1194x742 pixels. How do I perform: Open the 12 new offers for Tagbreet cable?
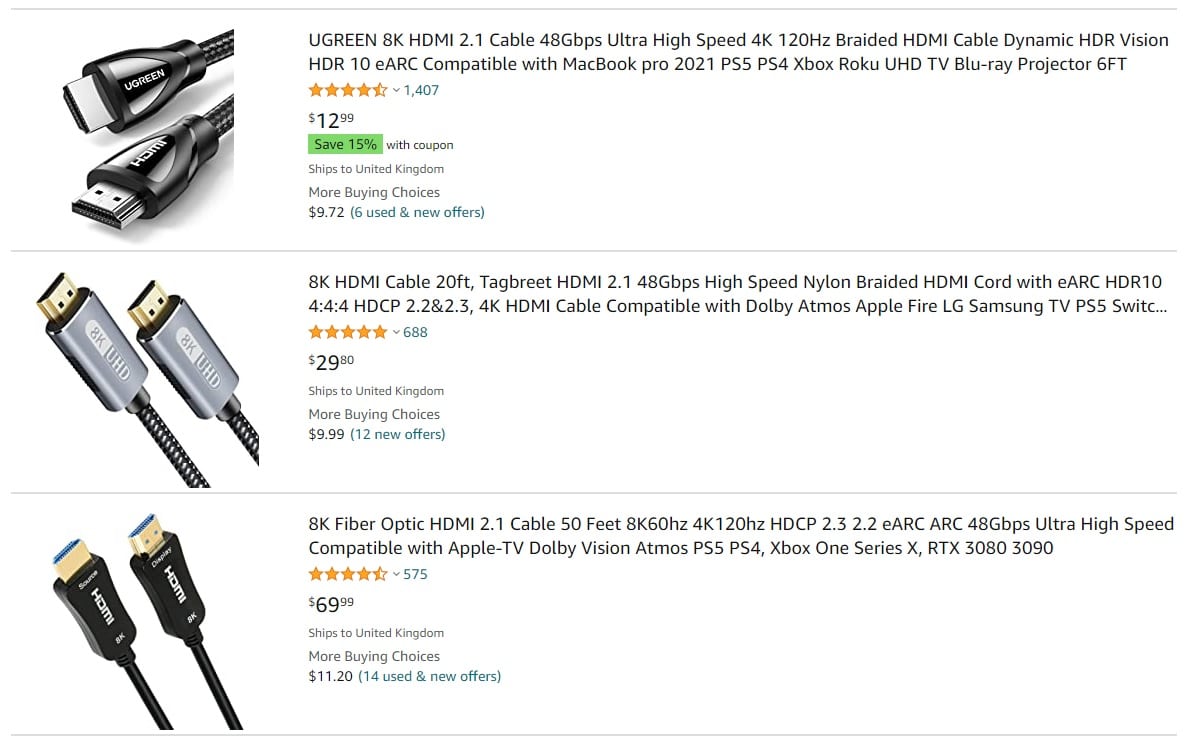pos(397,434)
